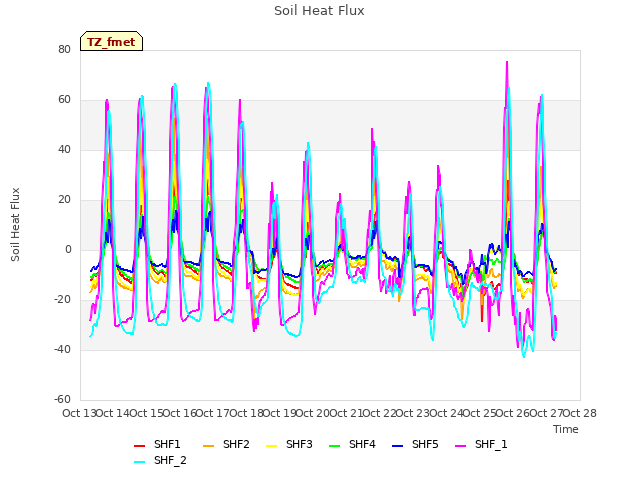Click the -60 y-axis tick label
Screen dimensions: 640x480
click(63, 399)
